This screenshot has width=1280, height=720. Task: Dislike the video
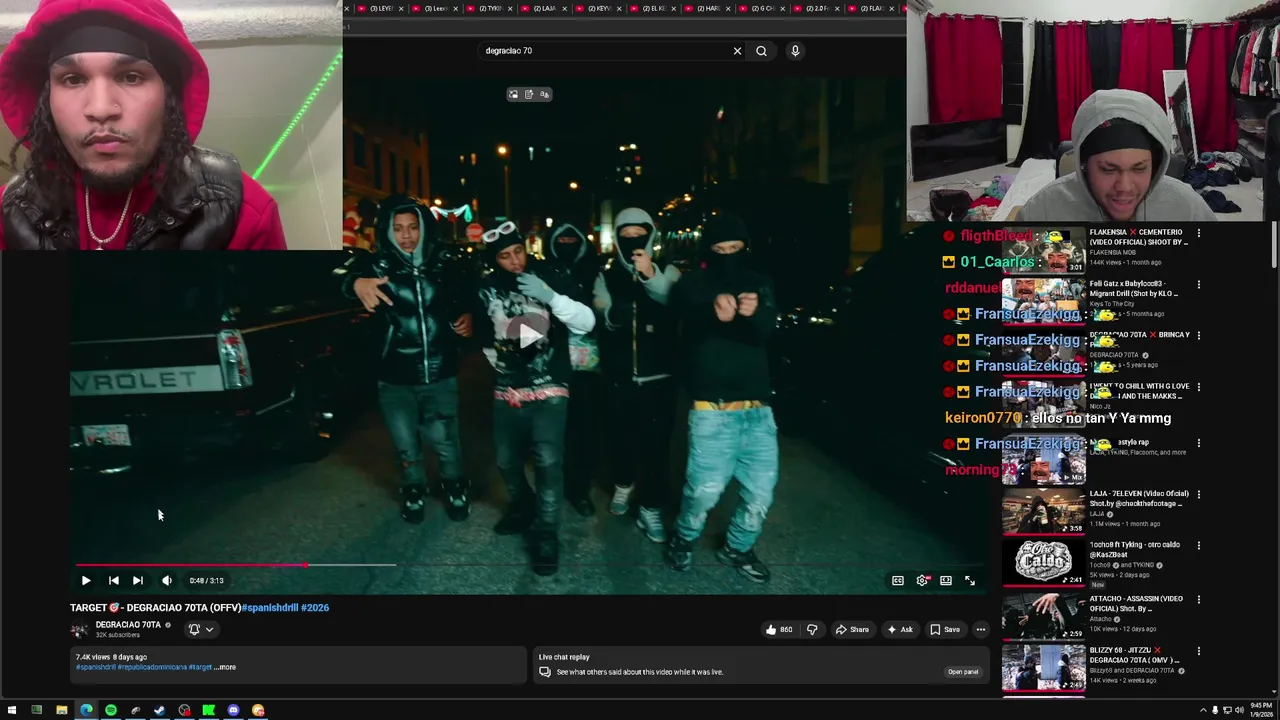[x=812, y=629]
